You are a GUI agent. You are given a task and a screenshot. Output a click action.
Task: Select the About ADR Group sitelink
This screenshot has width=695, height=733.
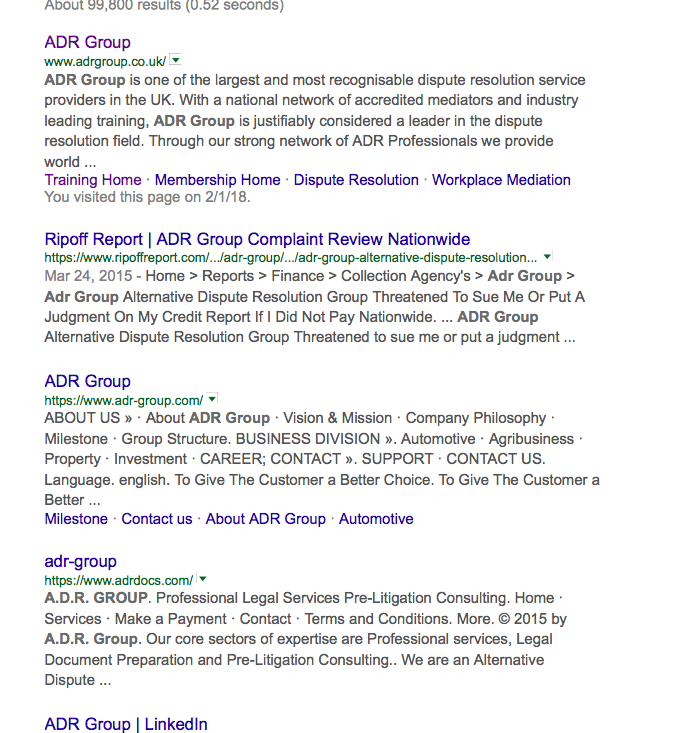[265, 519]
